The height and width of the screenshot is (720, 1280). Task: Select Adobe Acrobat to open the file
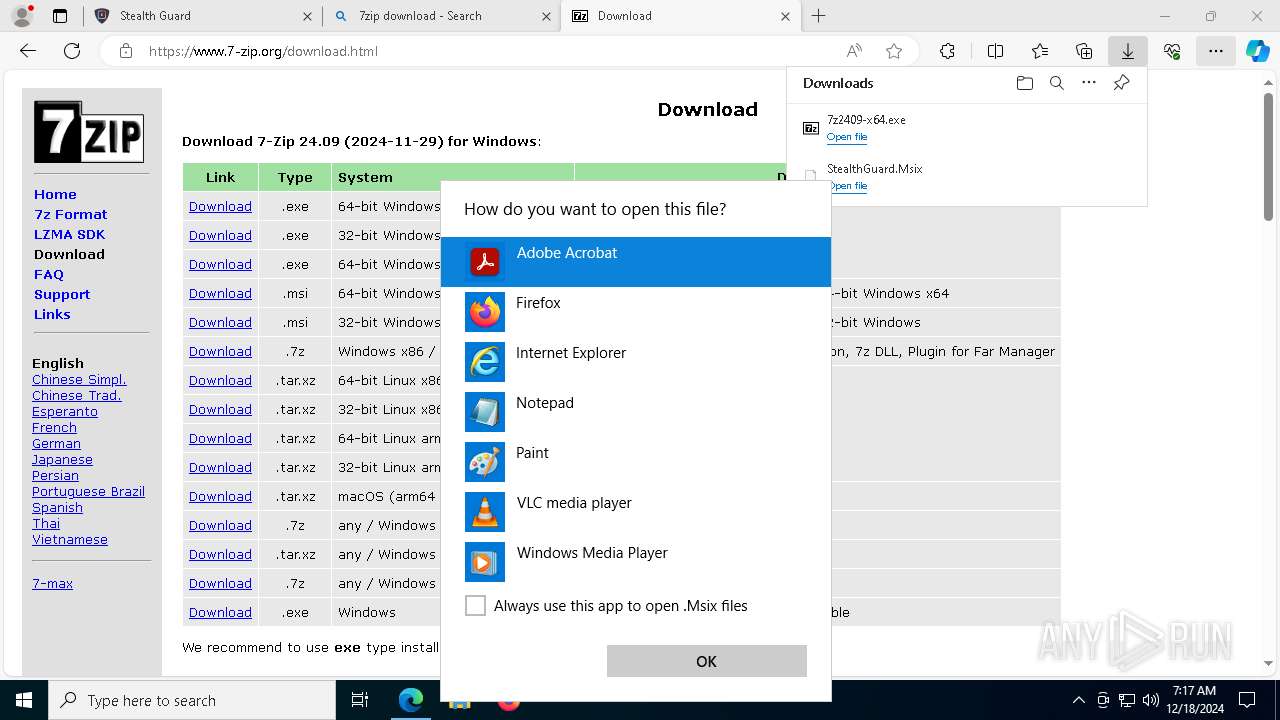636,262
